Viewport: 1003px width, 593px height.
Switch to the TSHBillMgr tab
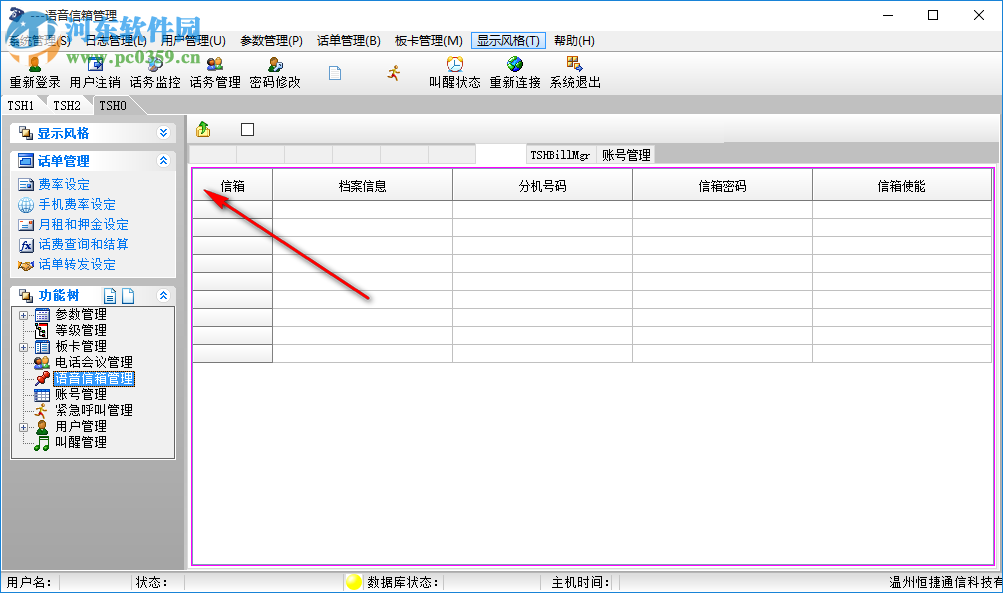562,154
